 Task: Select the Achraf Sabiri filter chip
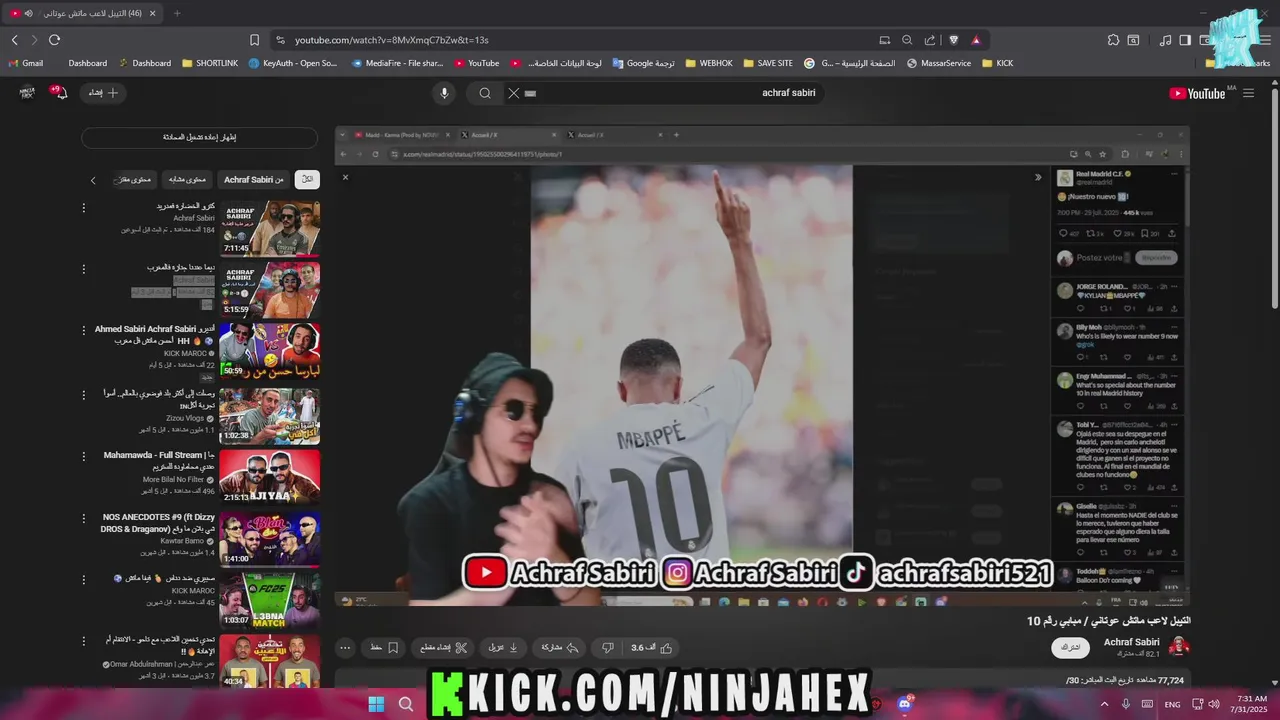click(254, 179)
